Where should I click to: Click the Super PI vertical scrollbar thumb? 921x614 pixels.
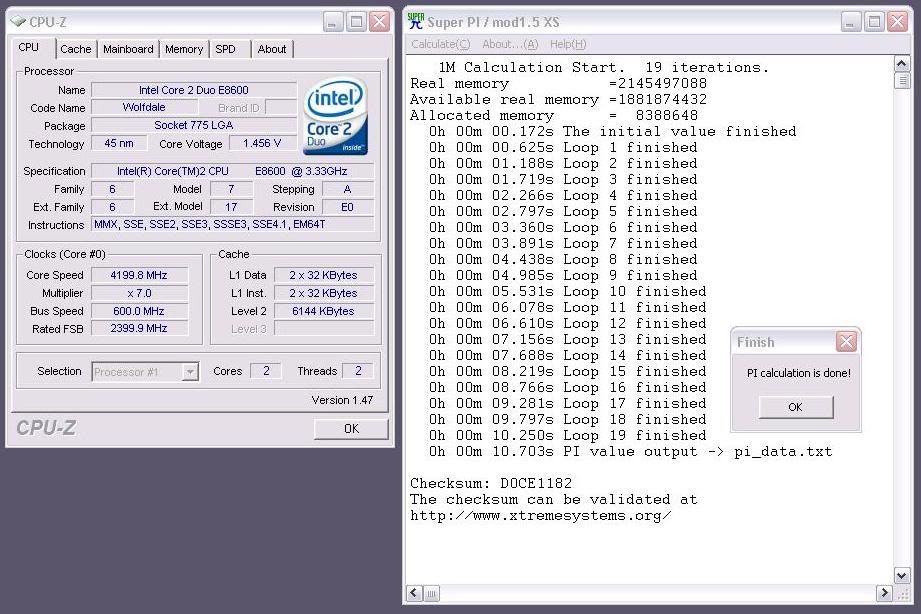click(902, 80)
